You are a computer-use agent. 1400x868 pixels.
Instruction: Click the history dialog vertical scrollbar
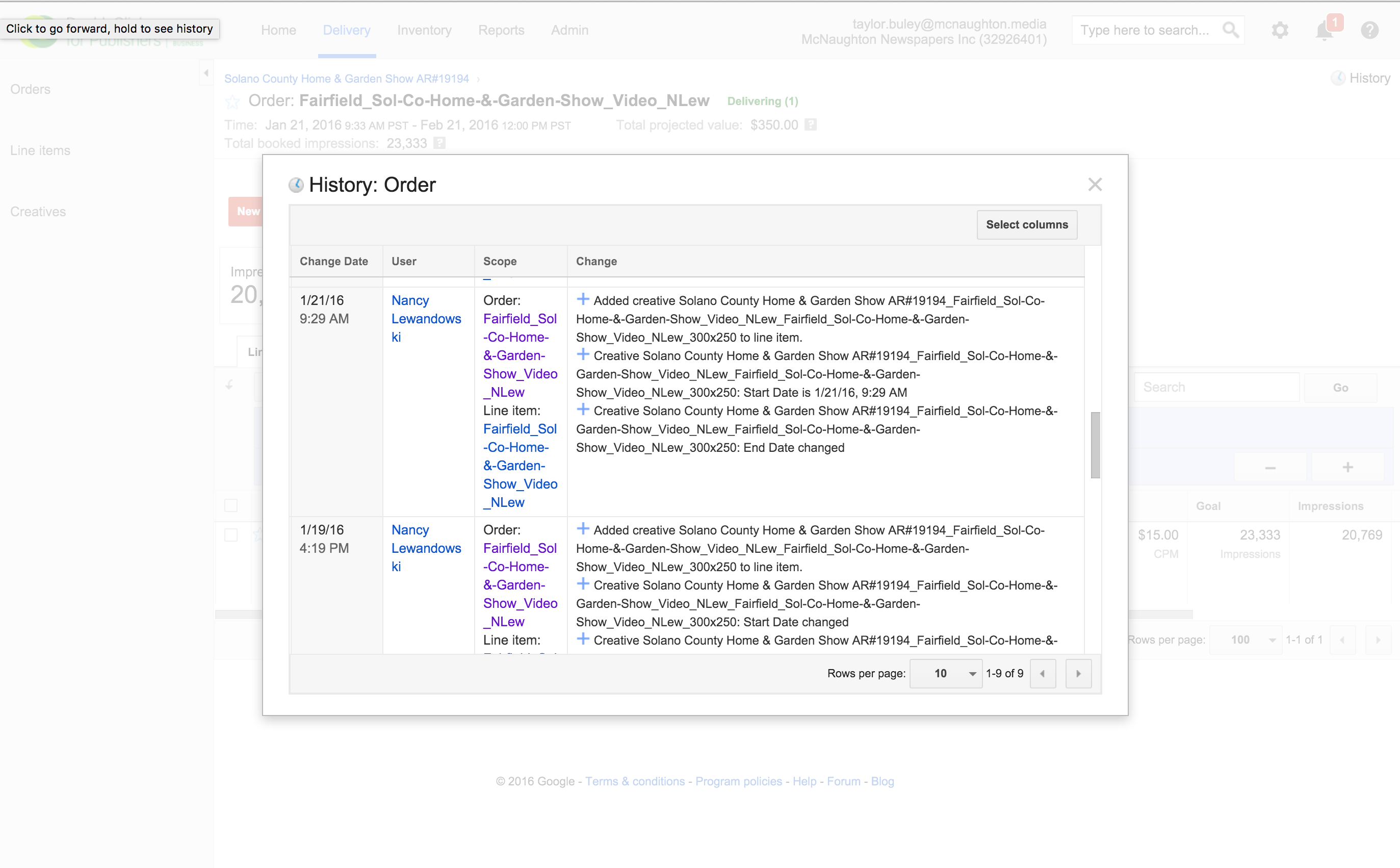[x=1095, y=445]
